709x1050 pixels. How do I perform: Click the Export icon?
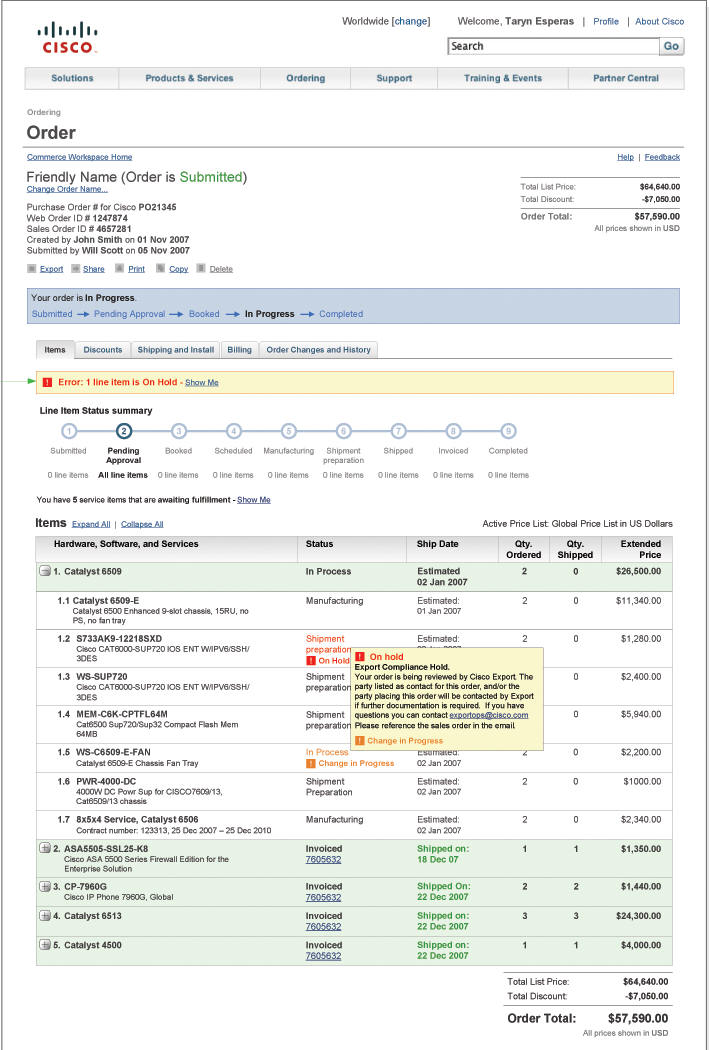coord(31,269)
